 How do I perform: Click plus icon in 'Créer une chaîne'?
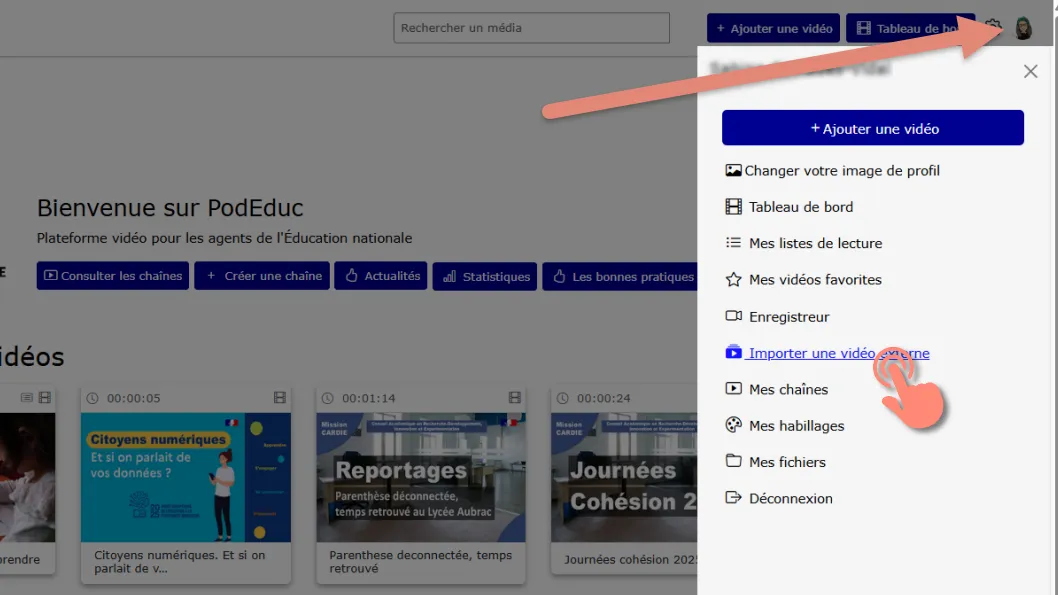pyautogui.click(x=211, y=276)
